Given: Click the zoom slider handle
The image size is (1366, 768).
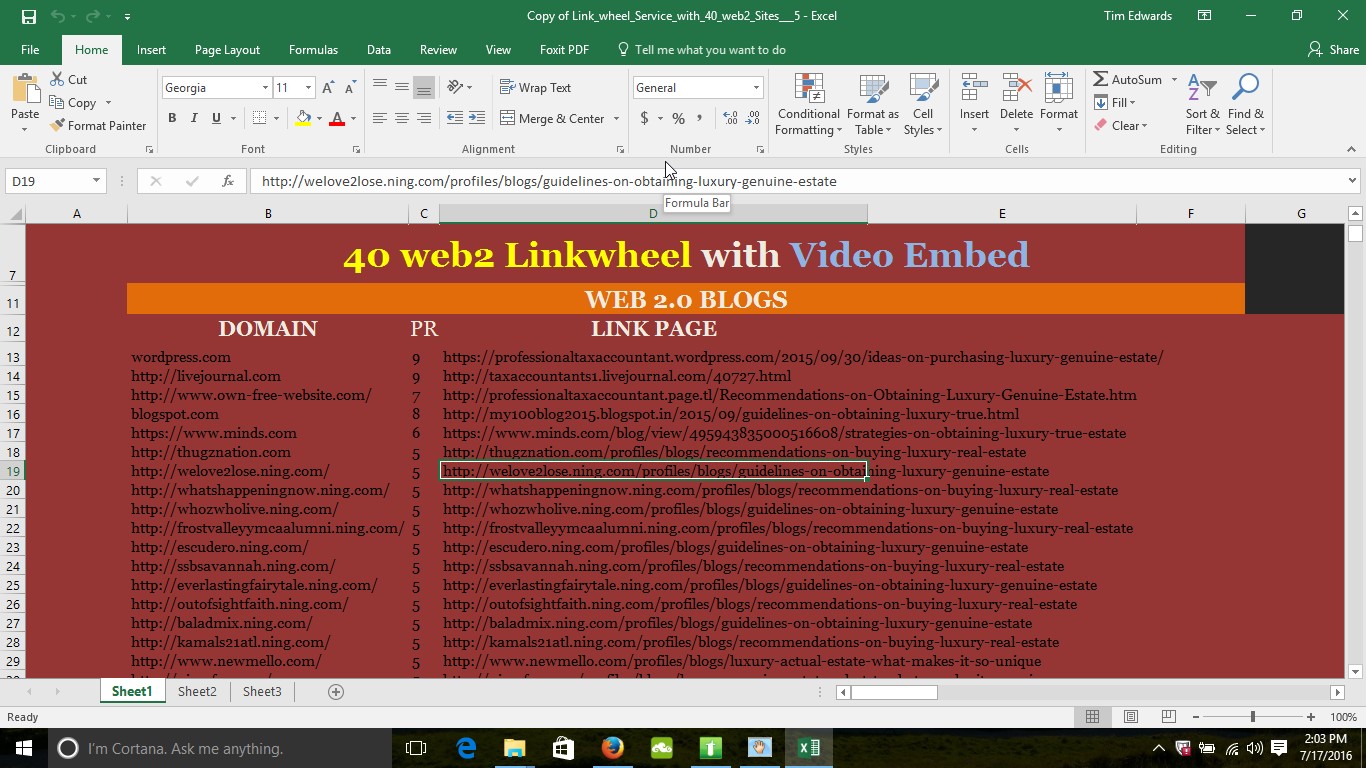Looking at the screenshot, I should click(x=1252, y=717).
